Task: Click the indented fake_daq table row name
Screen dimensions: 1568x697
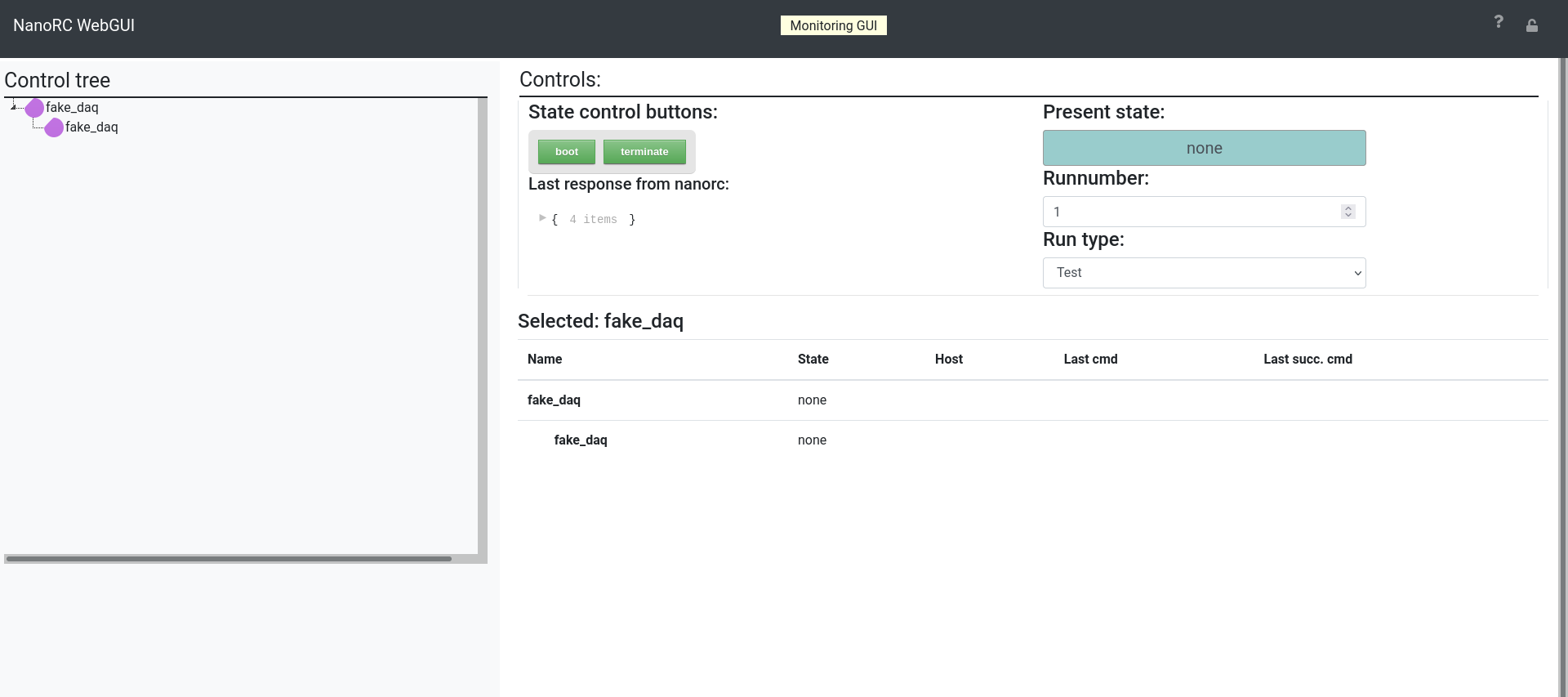Action: [581, 440]
